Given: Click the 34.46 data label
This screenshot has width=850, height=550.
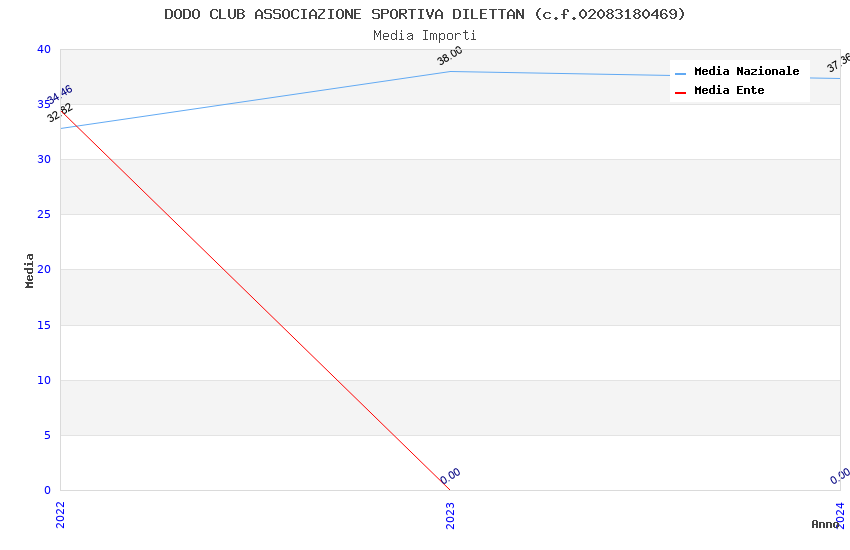Looking at the screenshot, I should click(x=60, y=95).
